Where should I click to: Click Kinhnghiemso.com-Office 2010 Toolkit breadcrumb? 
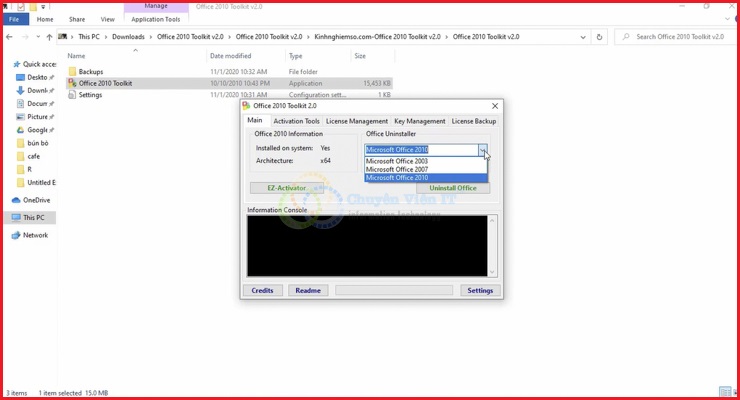point(378,37)
